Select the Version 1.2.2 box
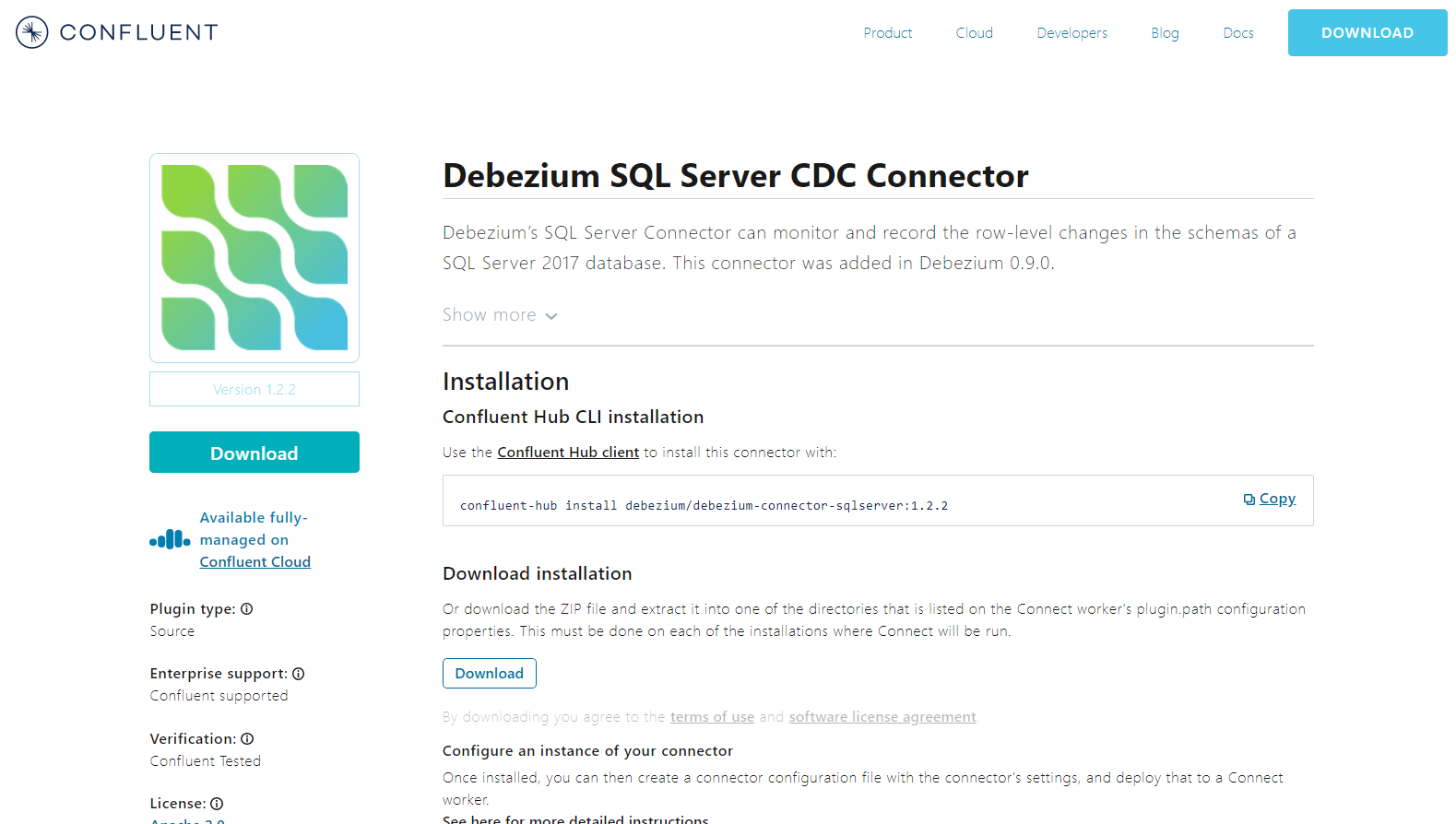The width and height of the screenshot is (1456, 824). click(x=255, y=389)
